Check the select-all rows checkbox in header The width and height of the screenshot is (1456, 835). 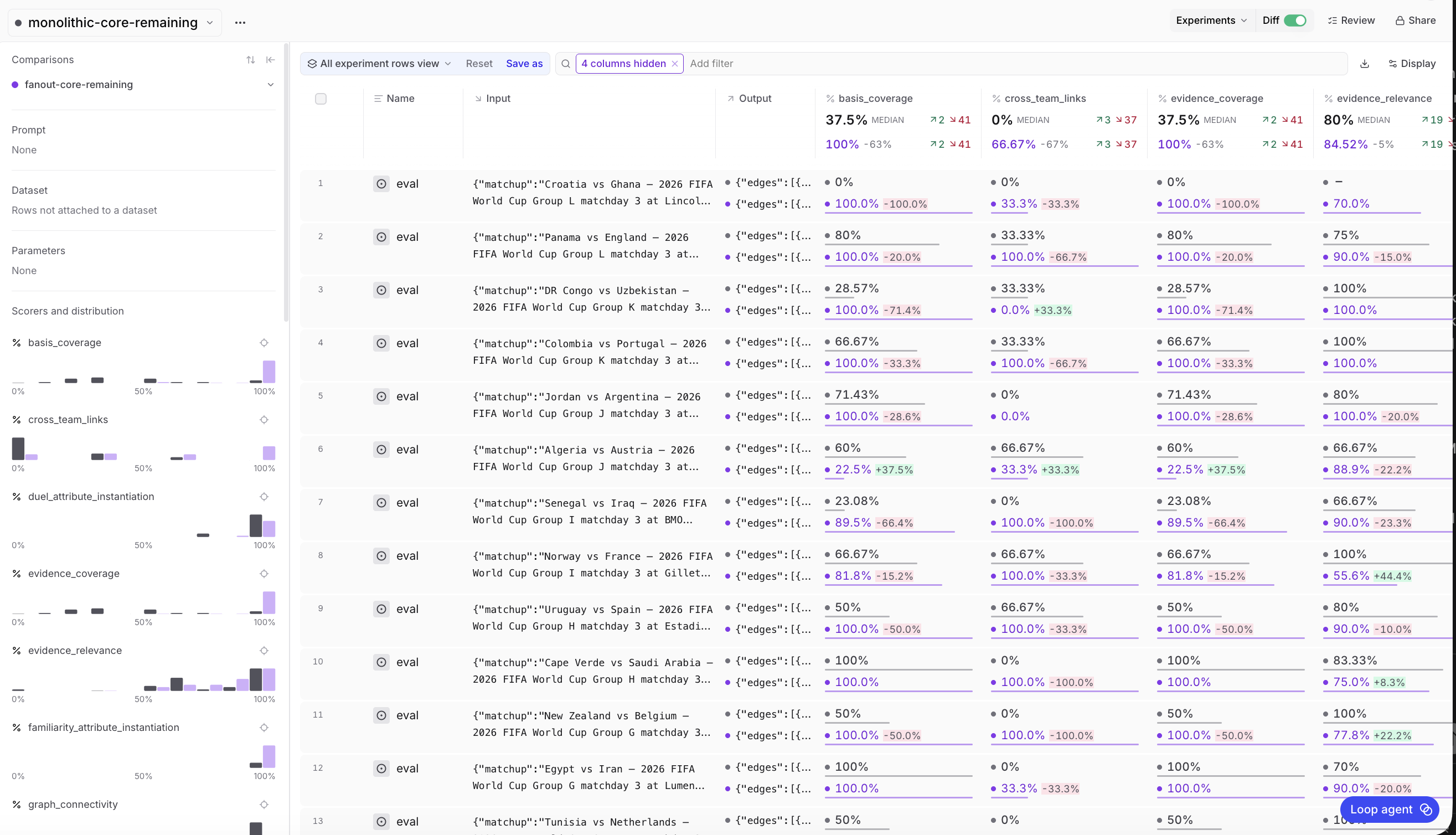coord(321,99)
